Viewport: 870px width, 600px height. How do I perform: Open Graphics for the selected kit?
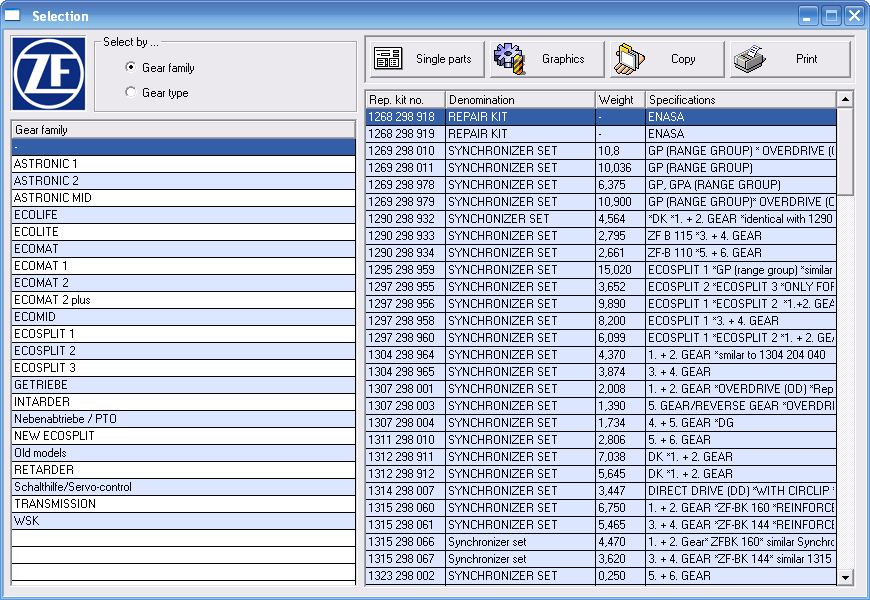coord(547,59)
